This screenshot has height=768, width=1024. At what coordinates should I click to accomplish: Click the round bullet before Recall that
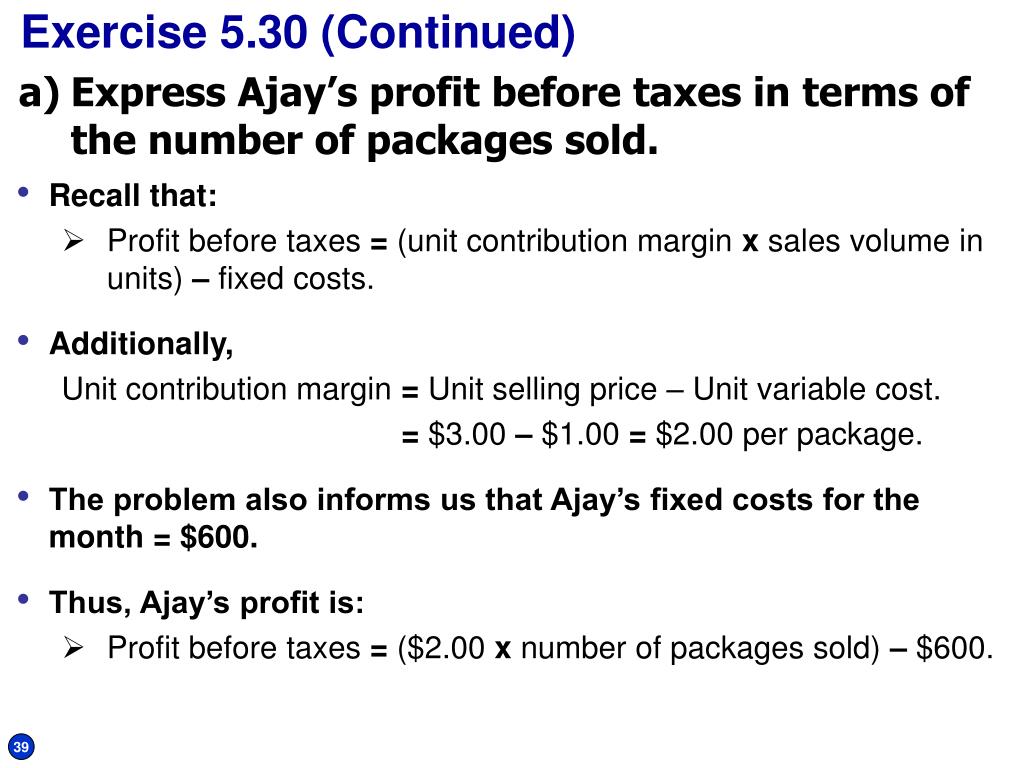click(x=24, y=192)
